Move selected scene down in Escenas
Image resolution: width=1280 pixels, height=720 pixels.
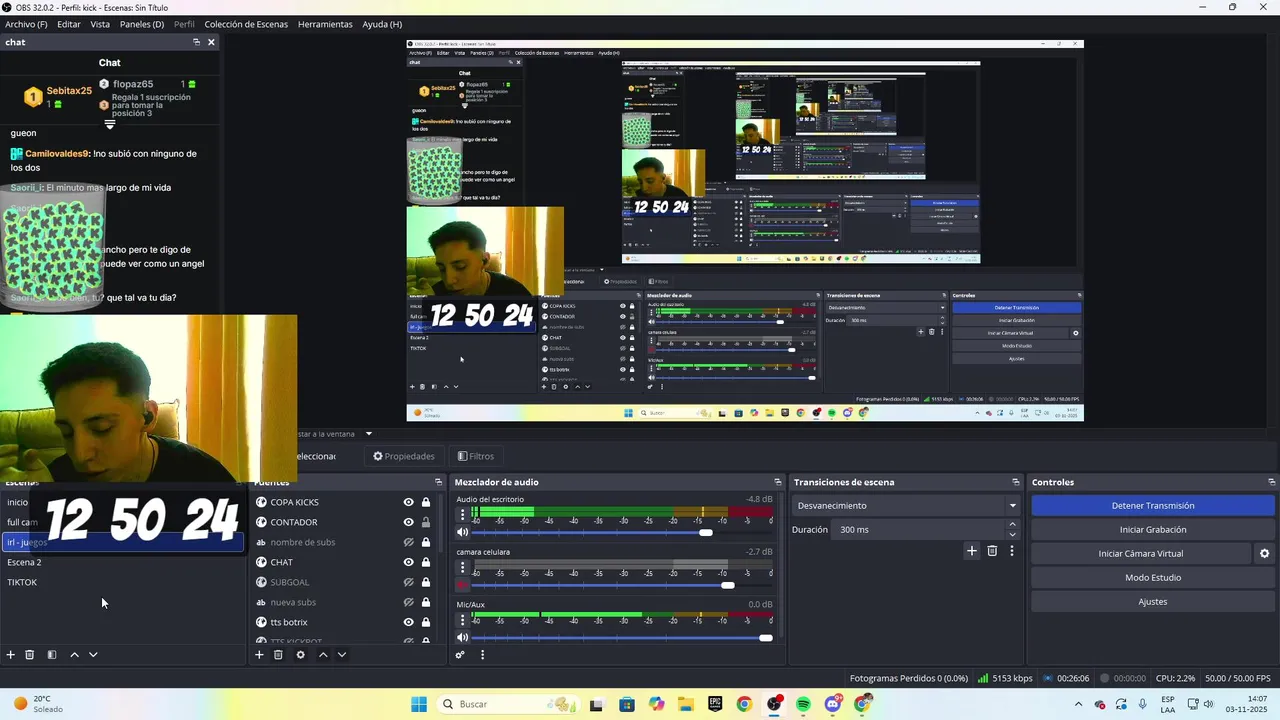93,655
